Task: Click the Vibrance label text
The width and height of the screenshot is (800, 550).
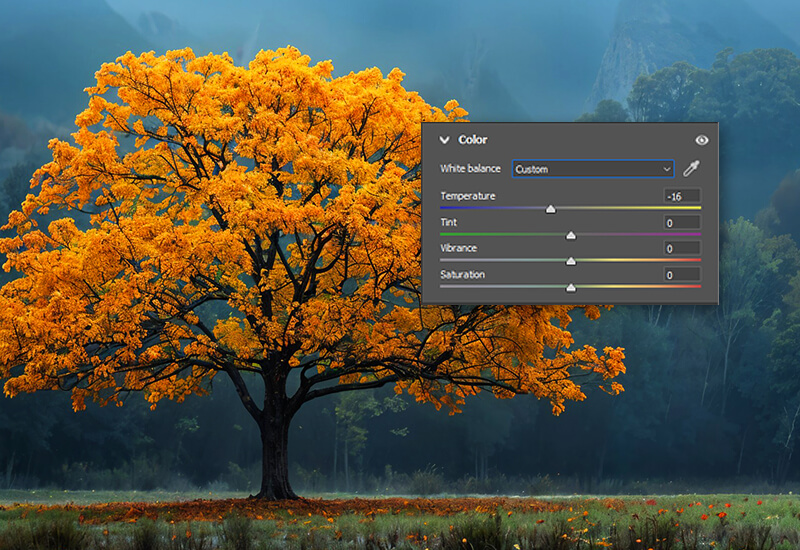Action: point(458,248)
